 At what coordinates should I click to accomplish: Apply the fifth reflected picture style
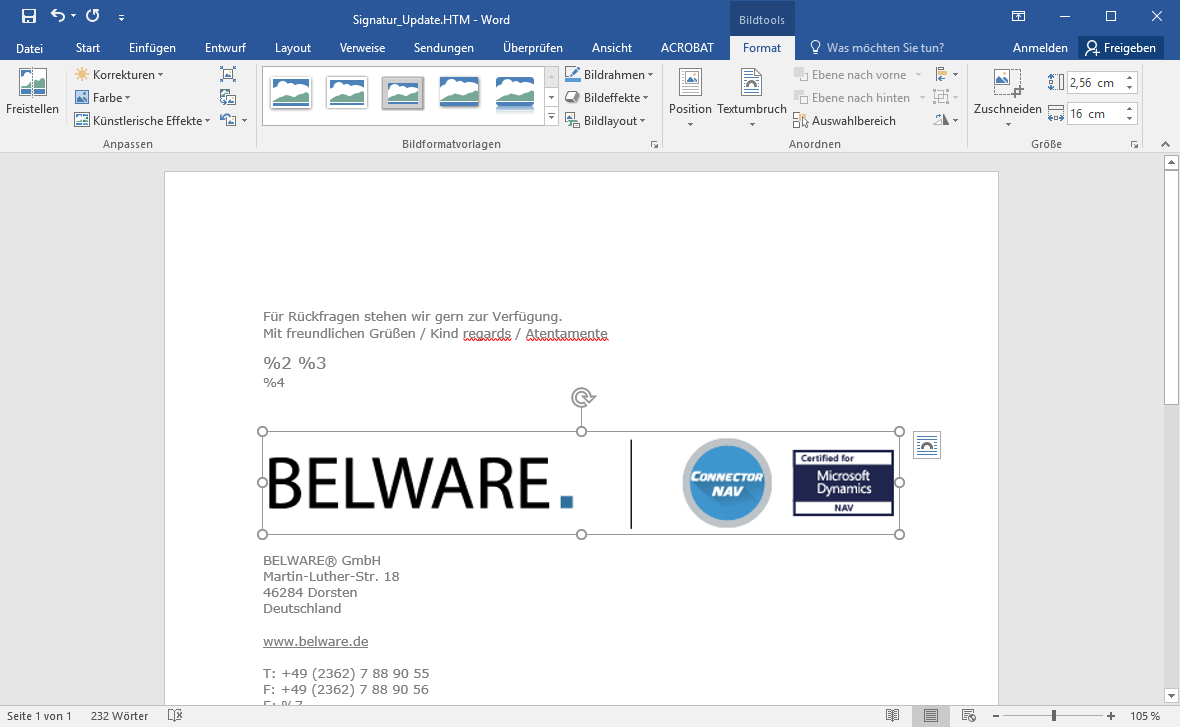click(x=515, y=93)
